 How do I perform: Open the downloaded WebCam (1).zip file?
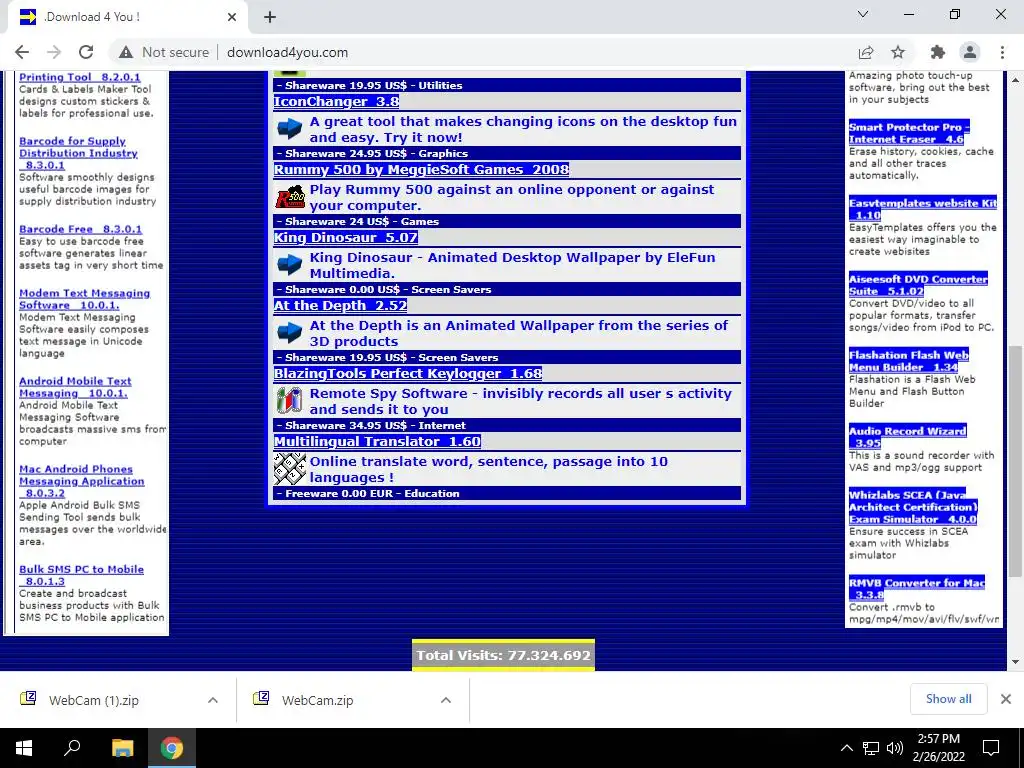tap(94, 700)
